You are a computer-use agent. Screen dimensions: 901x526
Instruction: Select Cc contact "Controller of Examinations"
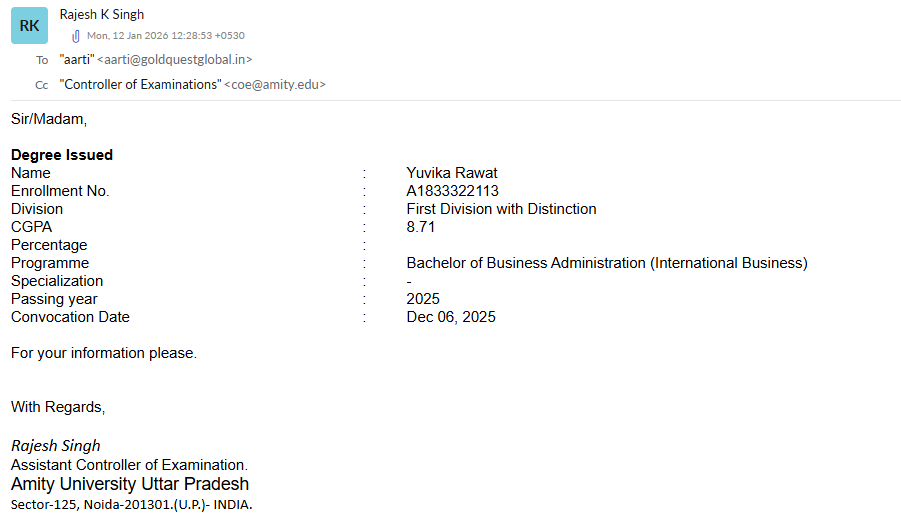[140, 85]
